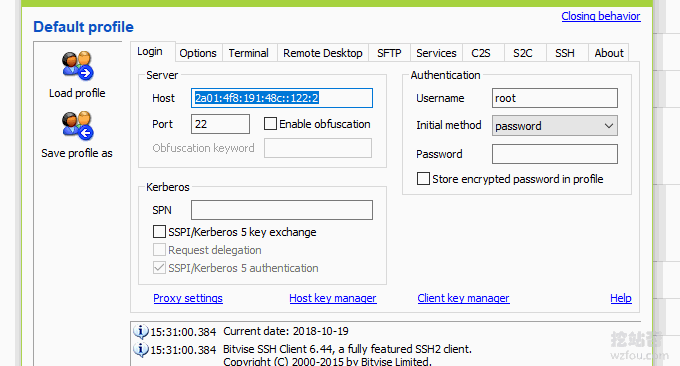
Task: Go to the Remote Desktop tab
Action: [323, 53]
